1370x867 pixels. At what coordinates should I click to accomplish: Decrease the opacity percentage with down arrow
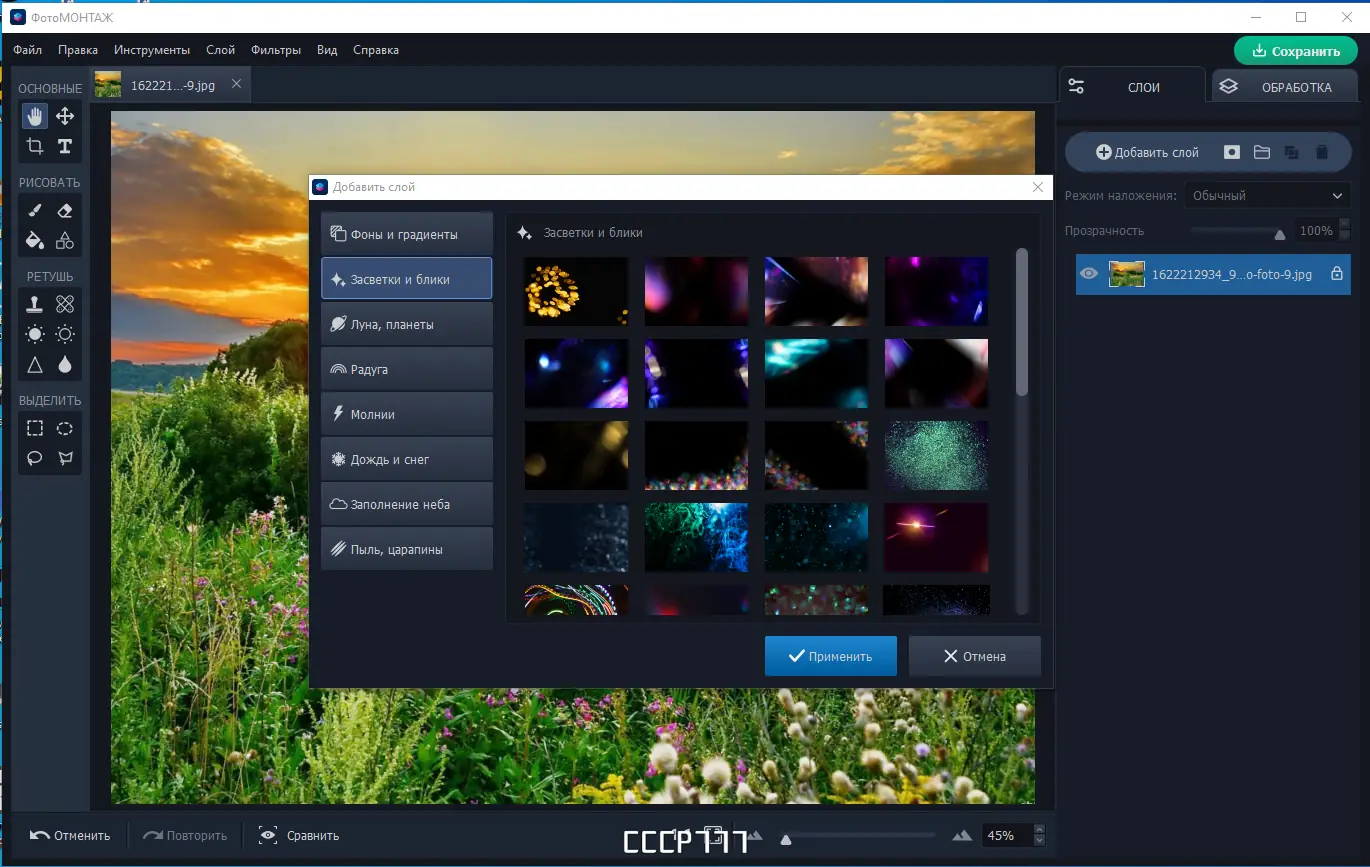click(1344, 236)
